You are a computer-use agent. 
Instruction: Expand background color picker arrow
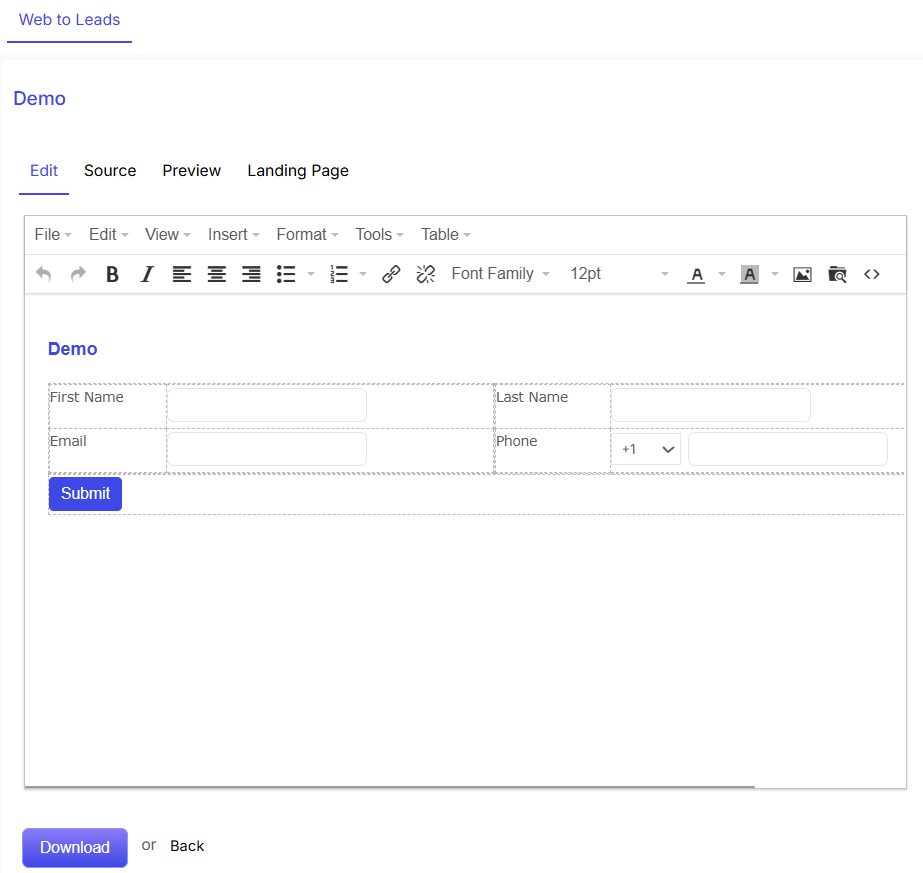click(775, 274)
